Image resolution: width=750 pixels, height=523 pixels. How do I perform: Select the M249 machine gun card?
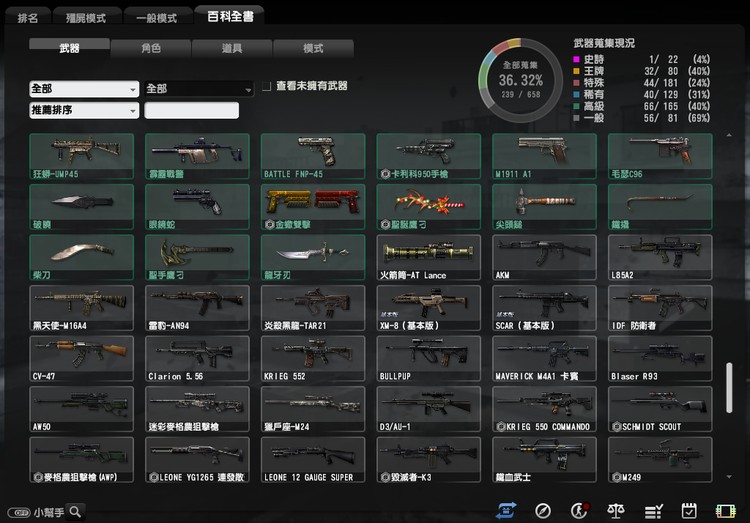click(660, 459)
